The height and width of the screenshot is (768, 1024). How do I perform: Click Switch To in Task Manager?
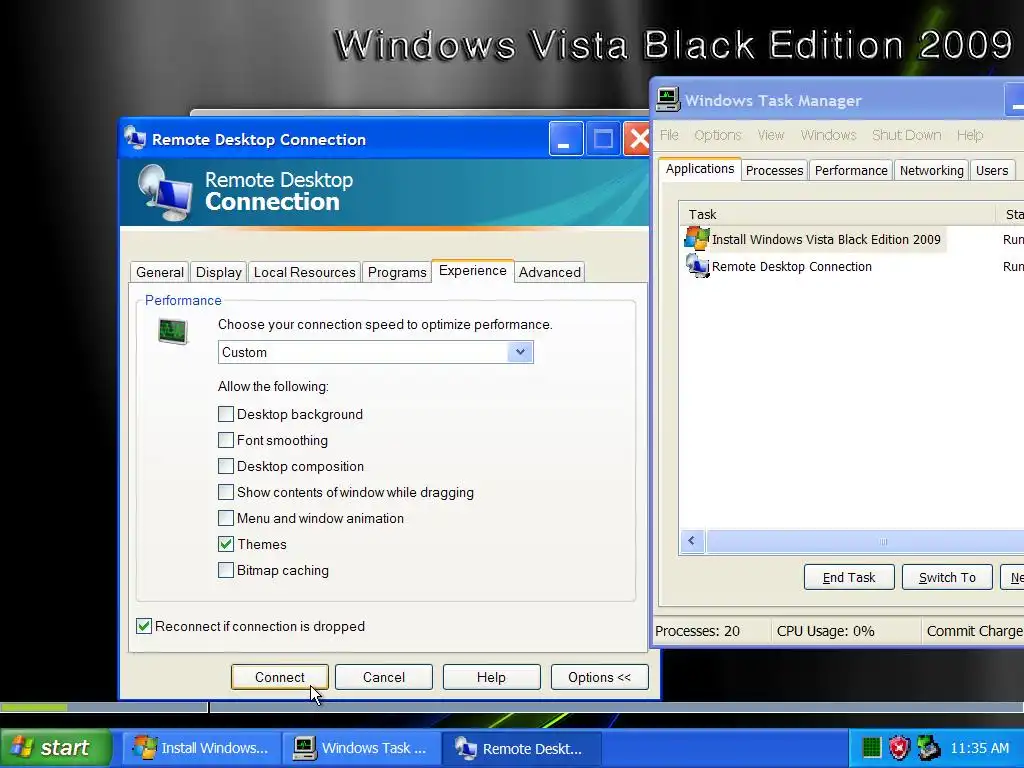[947, 577]
